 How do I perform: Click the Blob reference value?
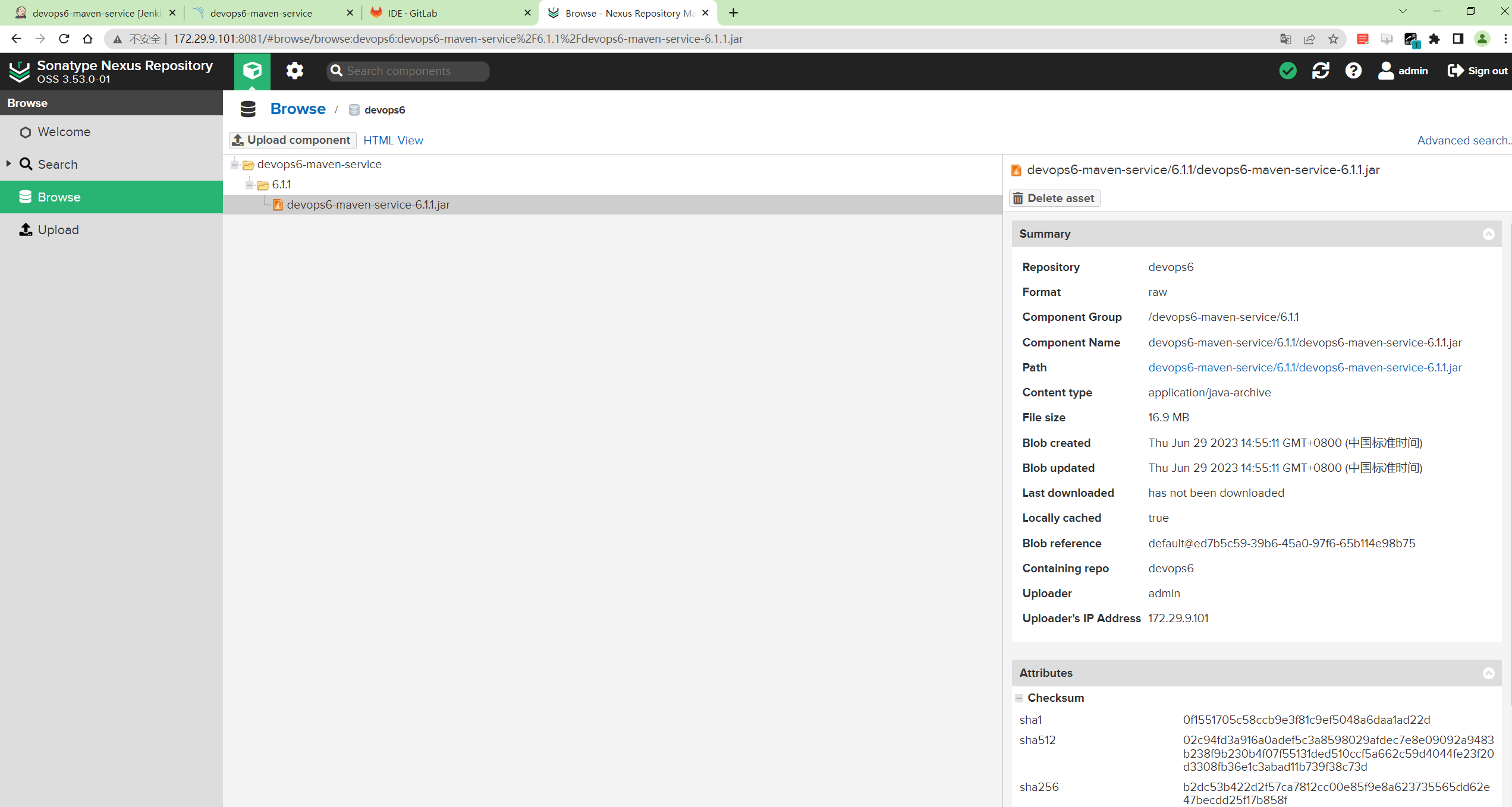(x=1281, y=543)
